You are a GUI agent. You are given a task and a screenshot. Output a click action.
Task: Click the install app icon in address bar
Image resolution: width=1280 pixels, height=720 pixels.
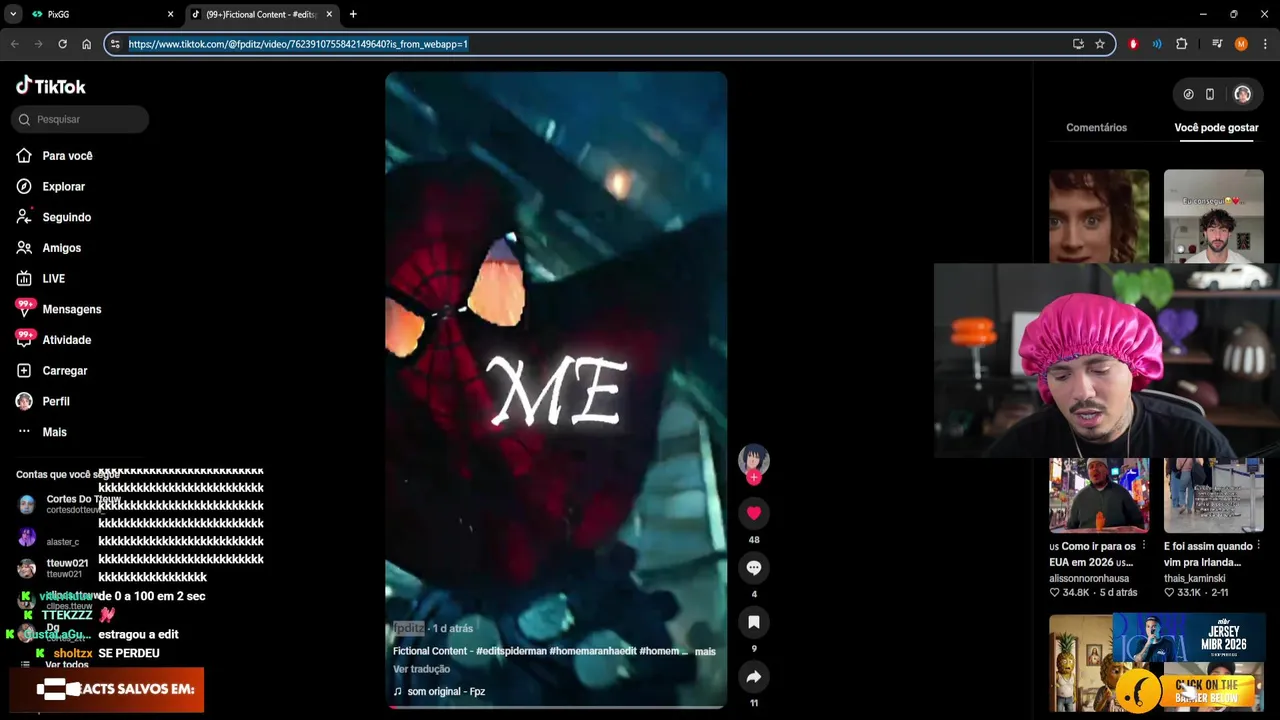(1078, 44)
